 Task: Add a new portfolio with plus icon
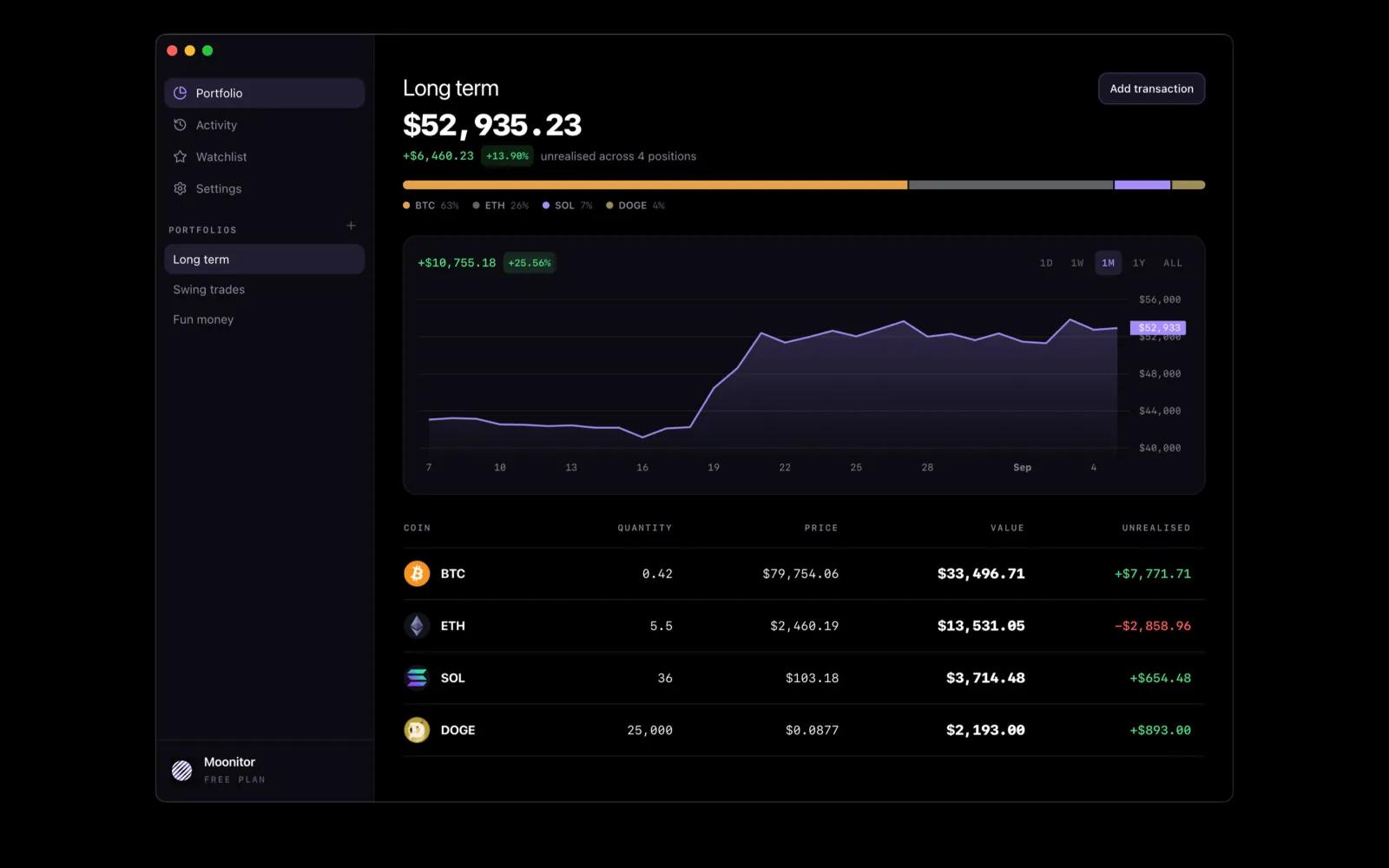351,226
